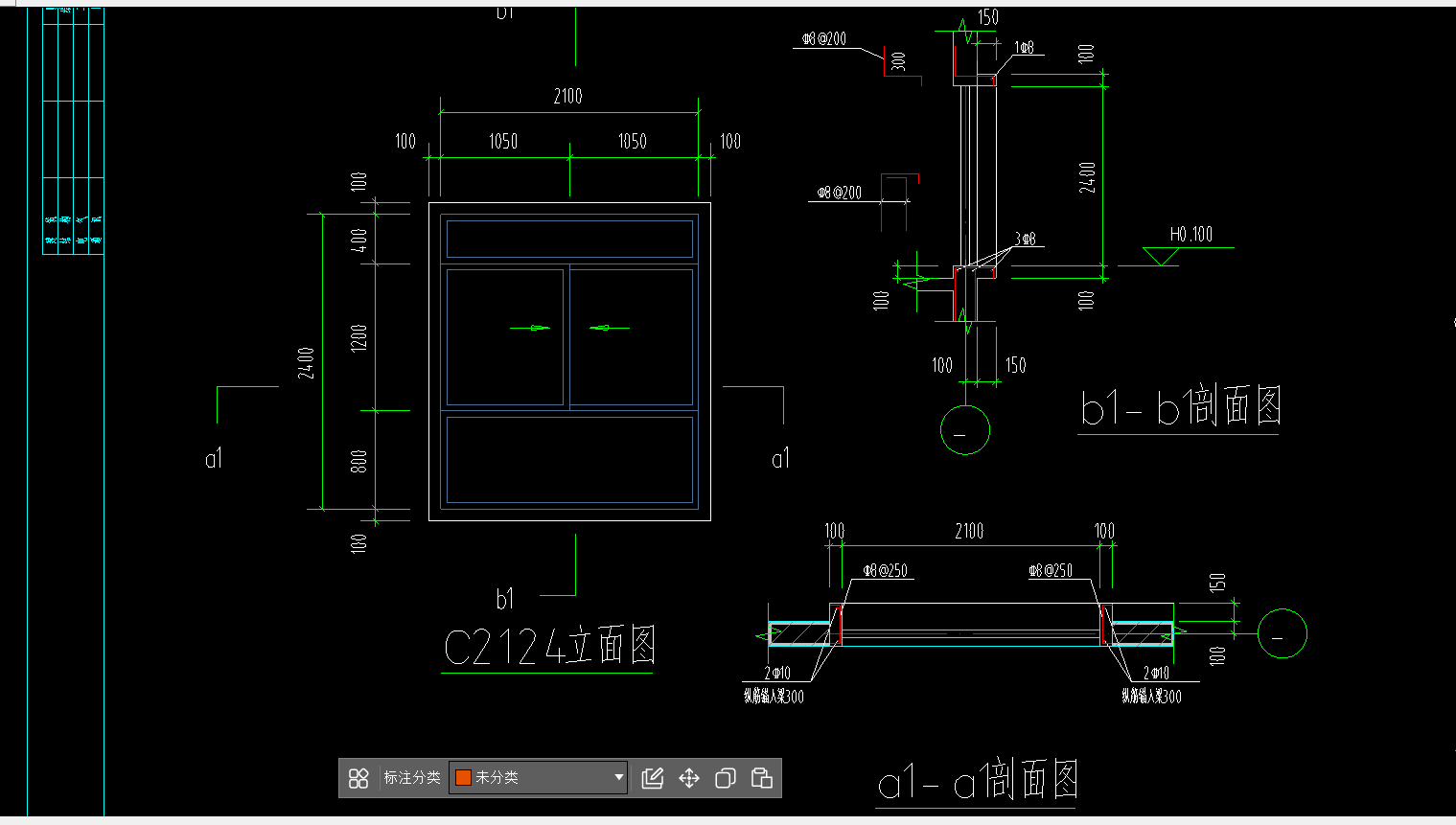Click the left a1 section cut marker
1456x825 pixels.
(x=214, y=459)
